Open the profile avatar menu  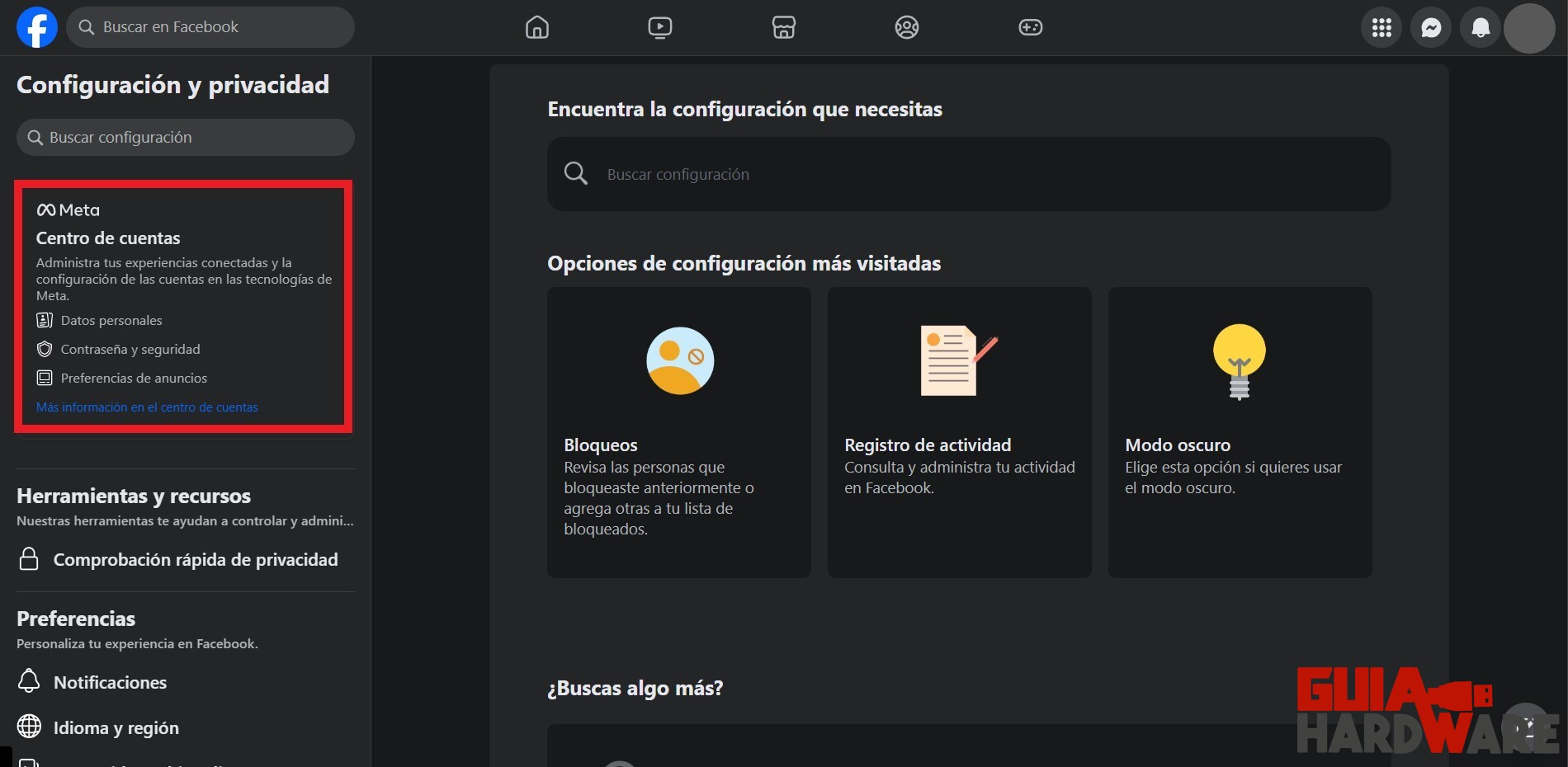coord(1529,28)
